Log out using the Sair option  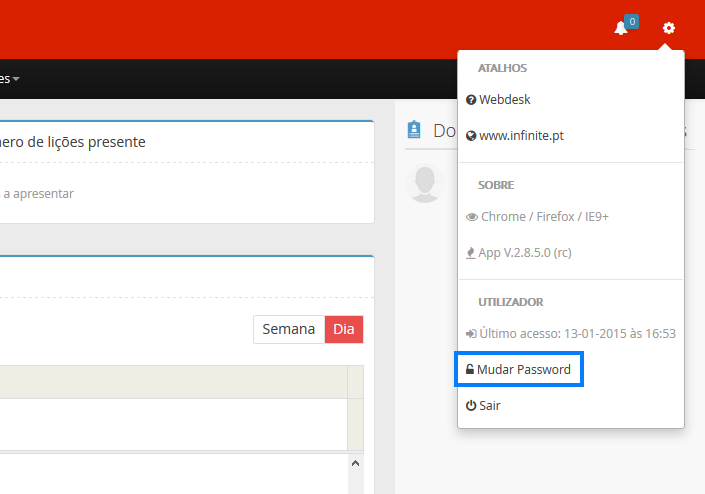tap(489, 406)
